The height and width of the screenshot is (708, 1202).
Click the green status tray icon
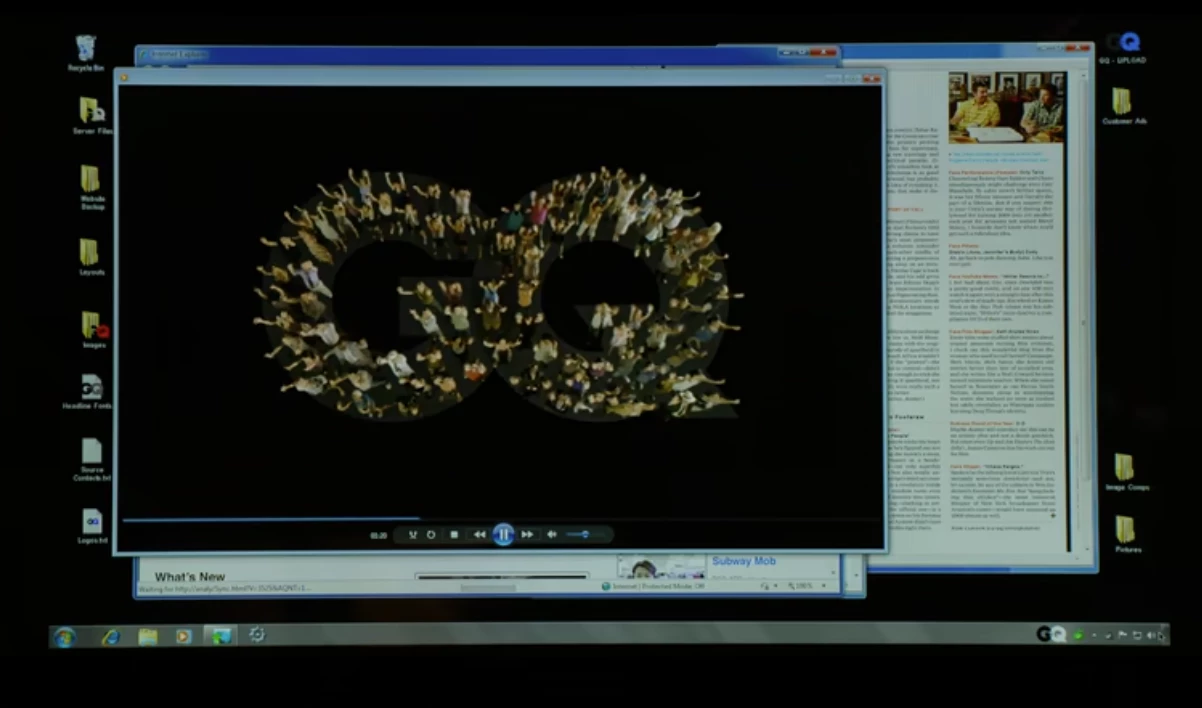tap(1078, 636)
